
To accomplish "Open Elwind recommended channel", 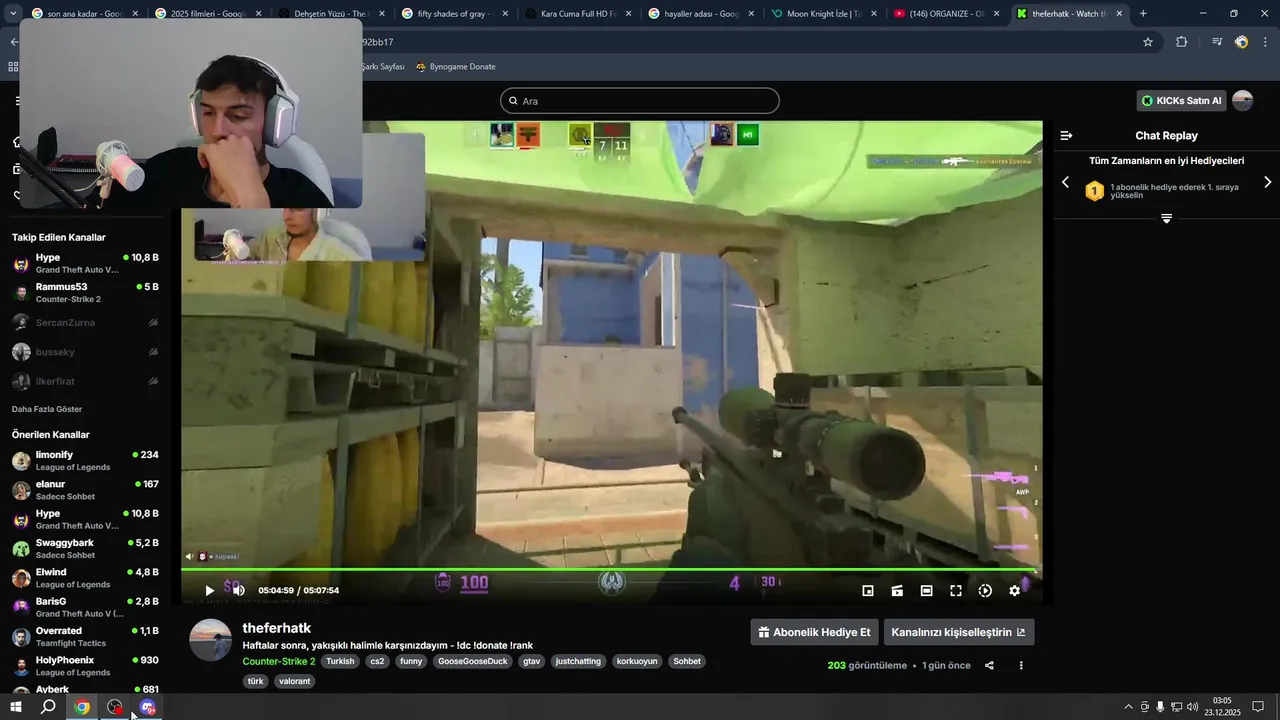I will [86, 578].
